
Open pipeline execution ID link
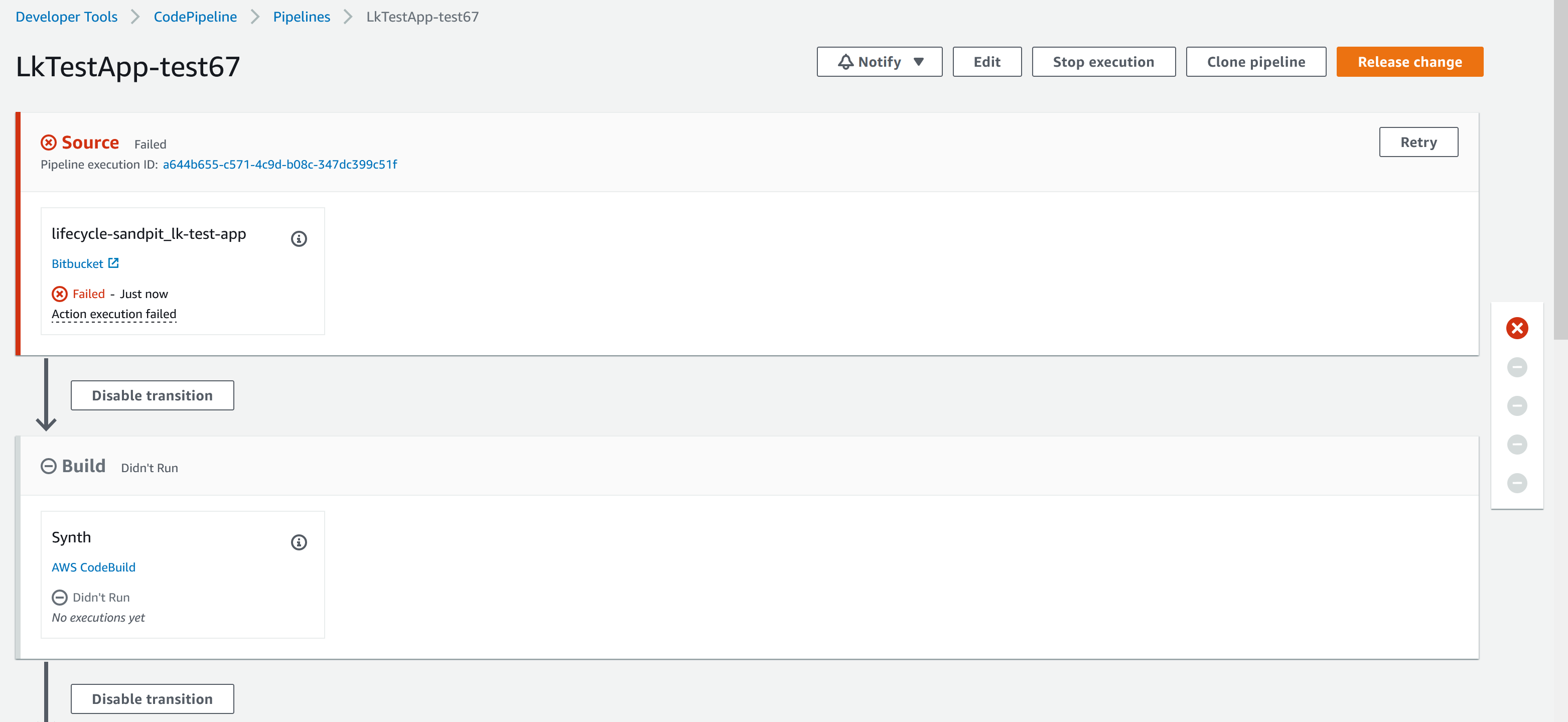(x=279, y=165)
